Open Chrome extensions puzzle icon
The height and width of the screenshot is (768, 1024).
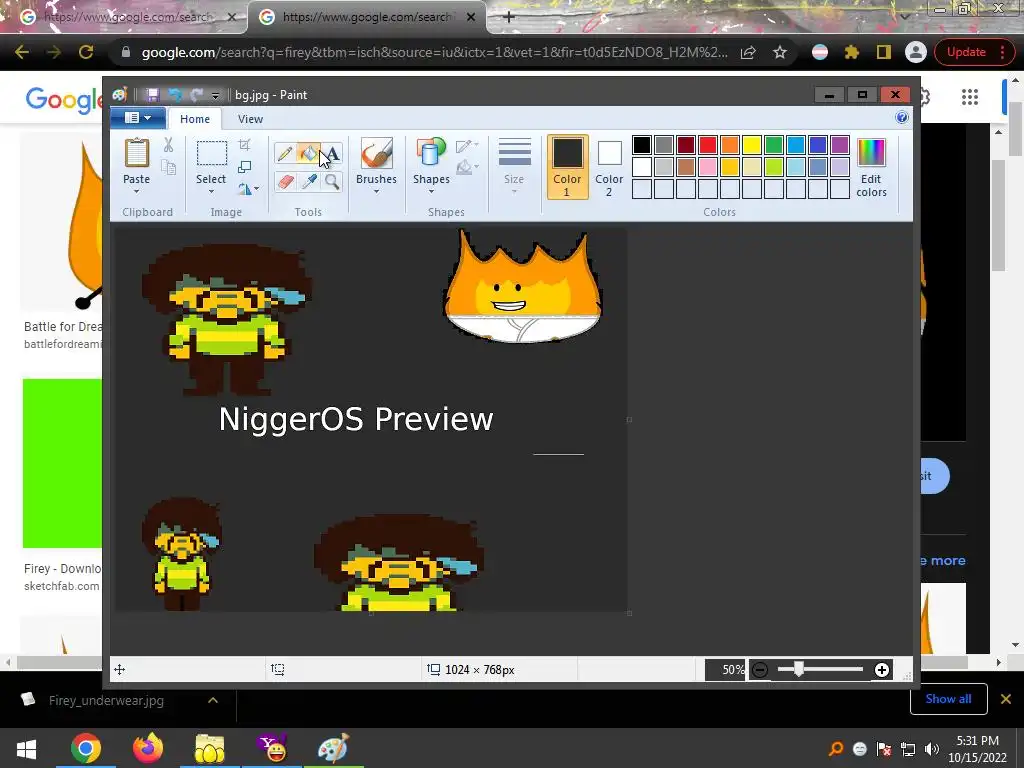pos(852,52)
